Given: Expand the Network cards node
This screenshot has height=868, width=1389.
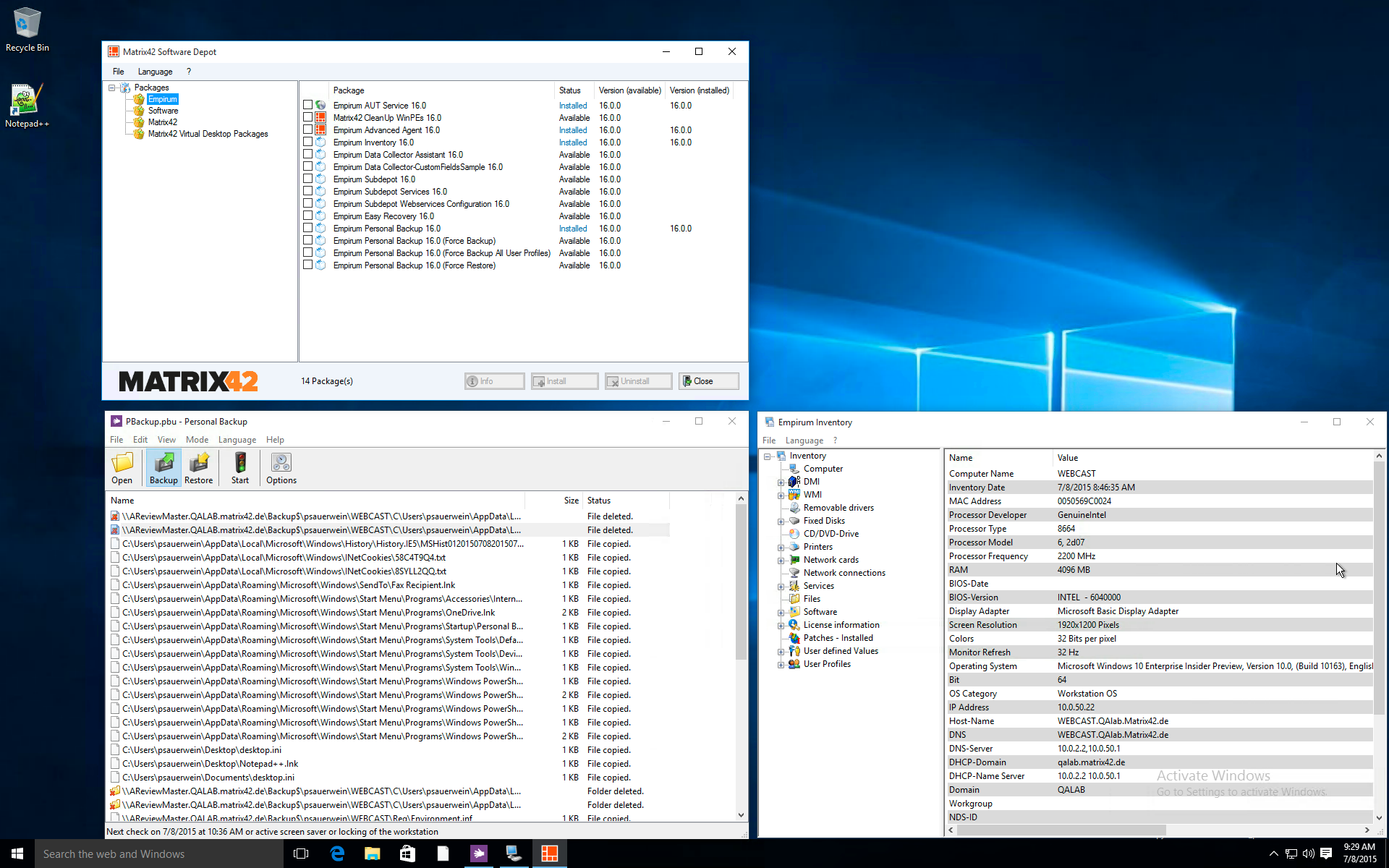Looking at the screenshot, I should point(781,561).
